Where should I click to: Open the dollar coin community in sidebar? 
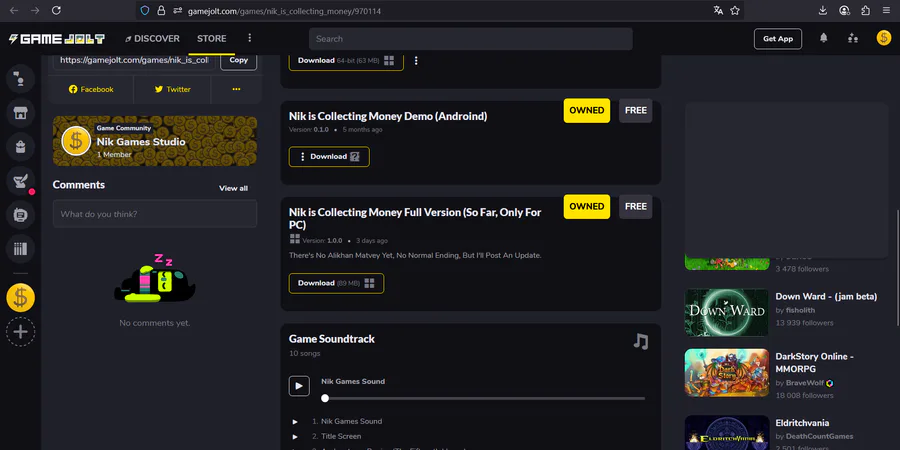tap(20, 298)
